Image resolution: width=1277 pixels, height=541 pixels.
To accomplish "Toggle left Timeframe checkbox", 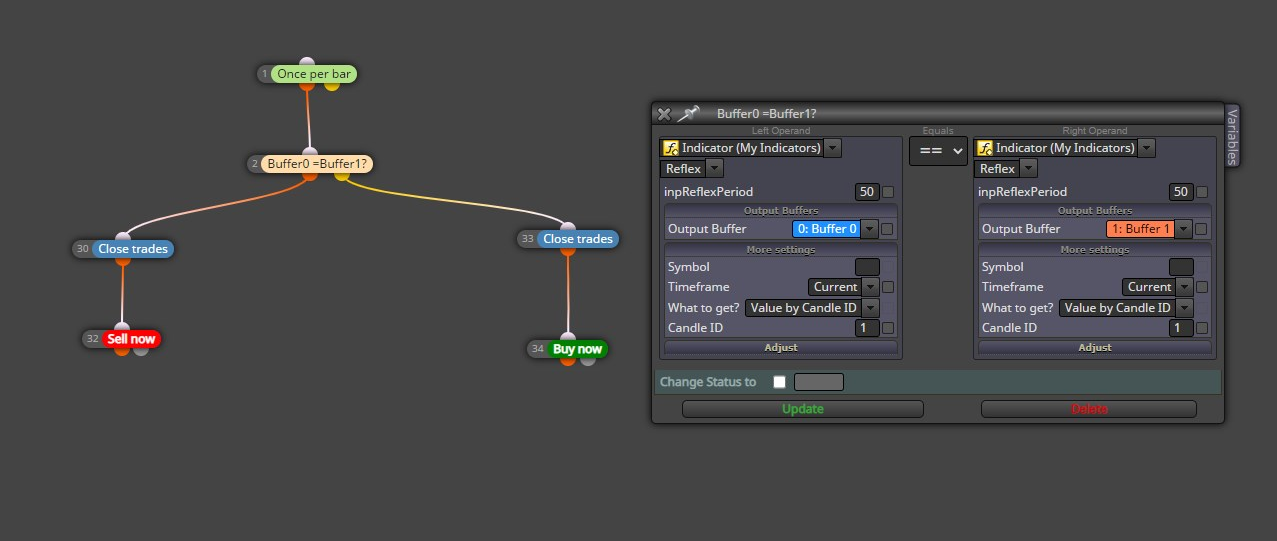I will (888, 287).
